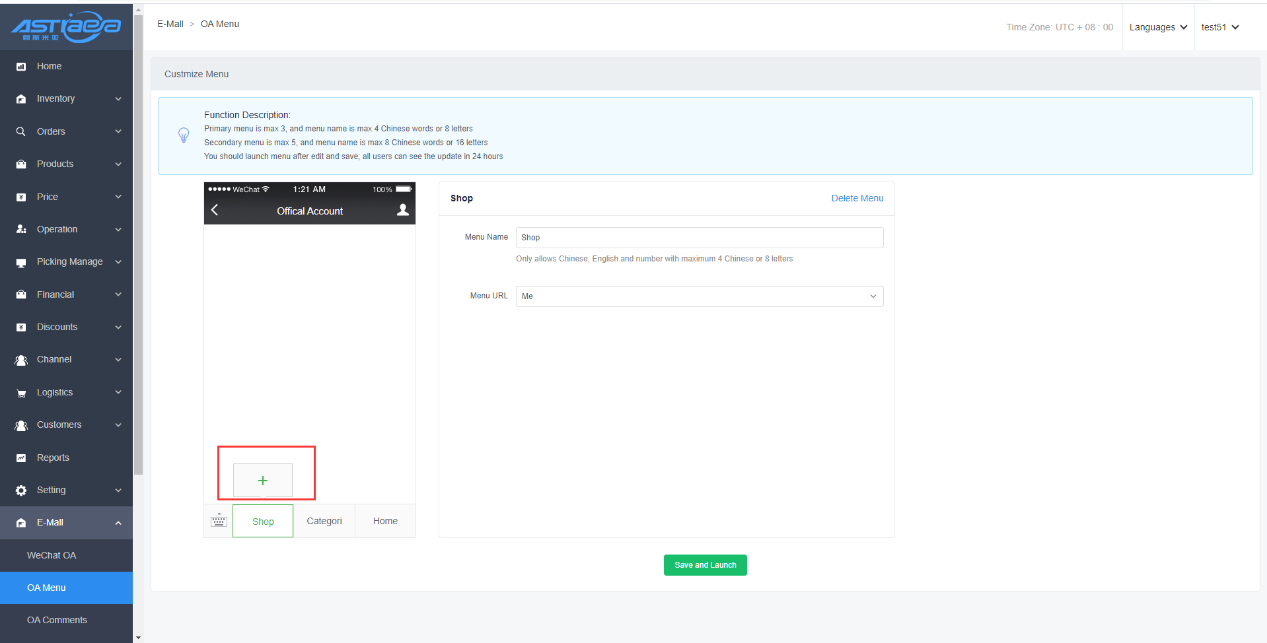
Task: Collapse the E-Mall sidebar section
Action: click(x=66, y=523)
